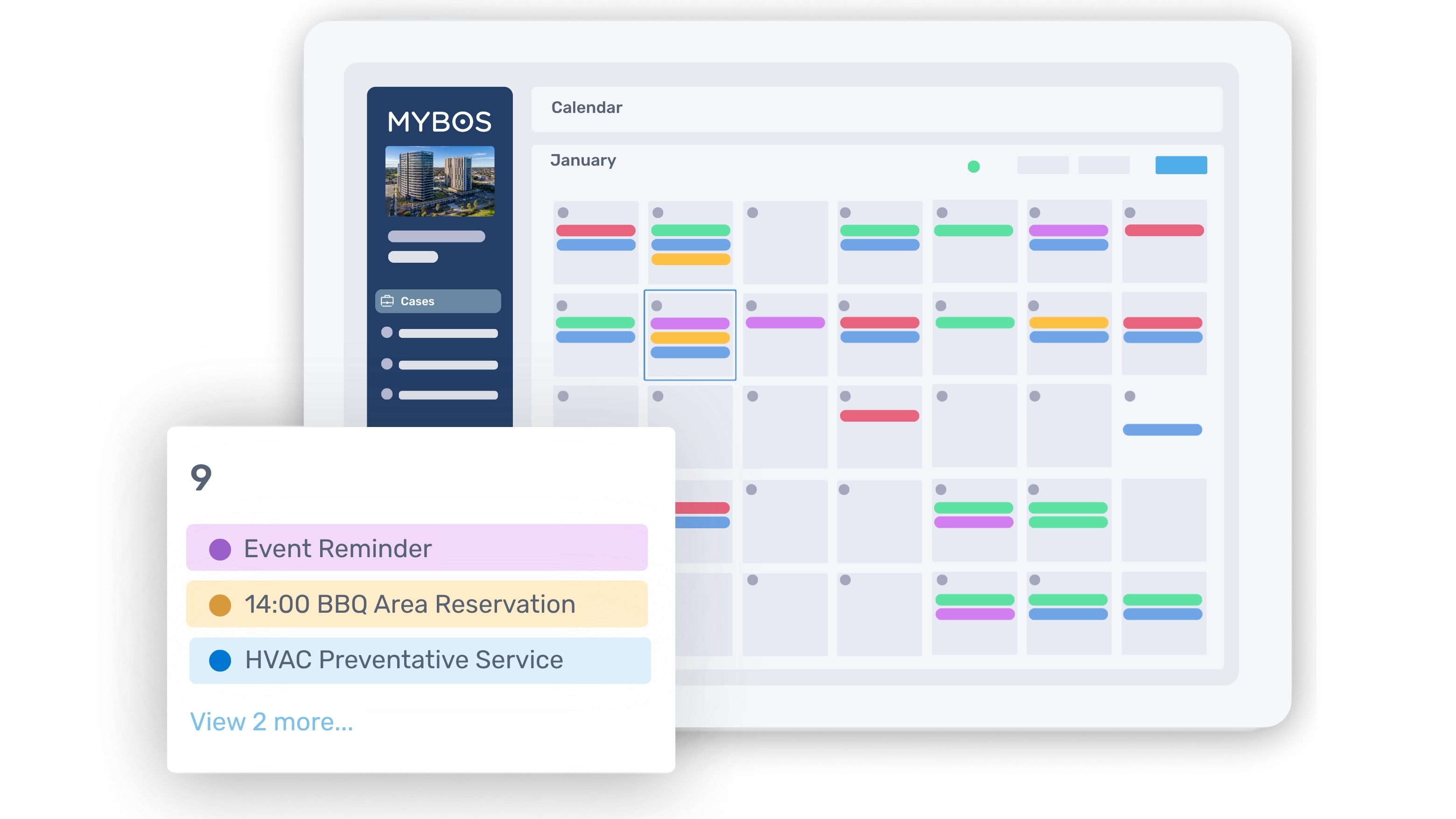Click the building photo thumbnail
1456x819 pixels.
pyautogui.click(x=440, y=182)
